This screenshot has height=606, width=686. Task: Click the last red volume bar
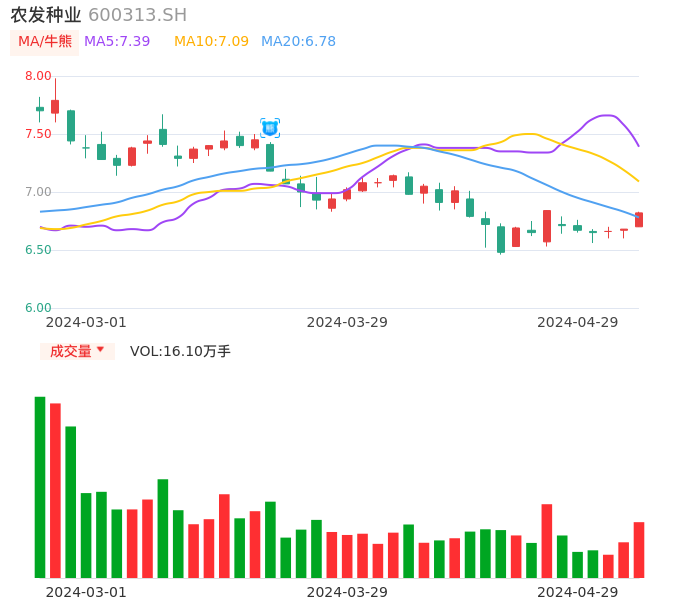[x=639, y=550]
